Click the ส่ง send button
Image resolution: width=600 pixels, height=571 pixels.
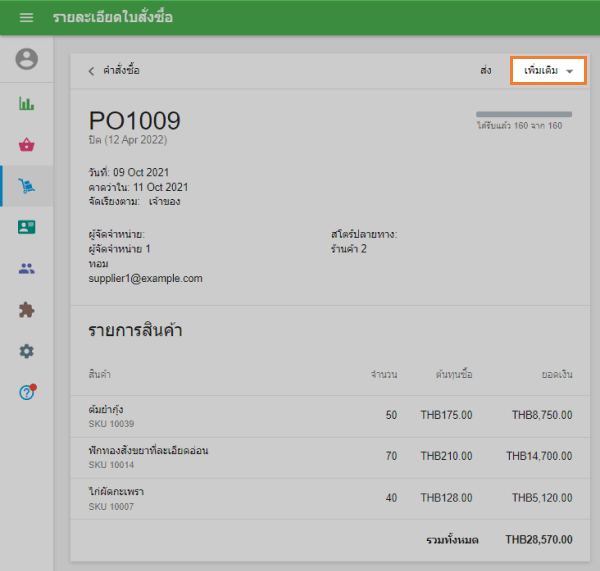point(486,71)
